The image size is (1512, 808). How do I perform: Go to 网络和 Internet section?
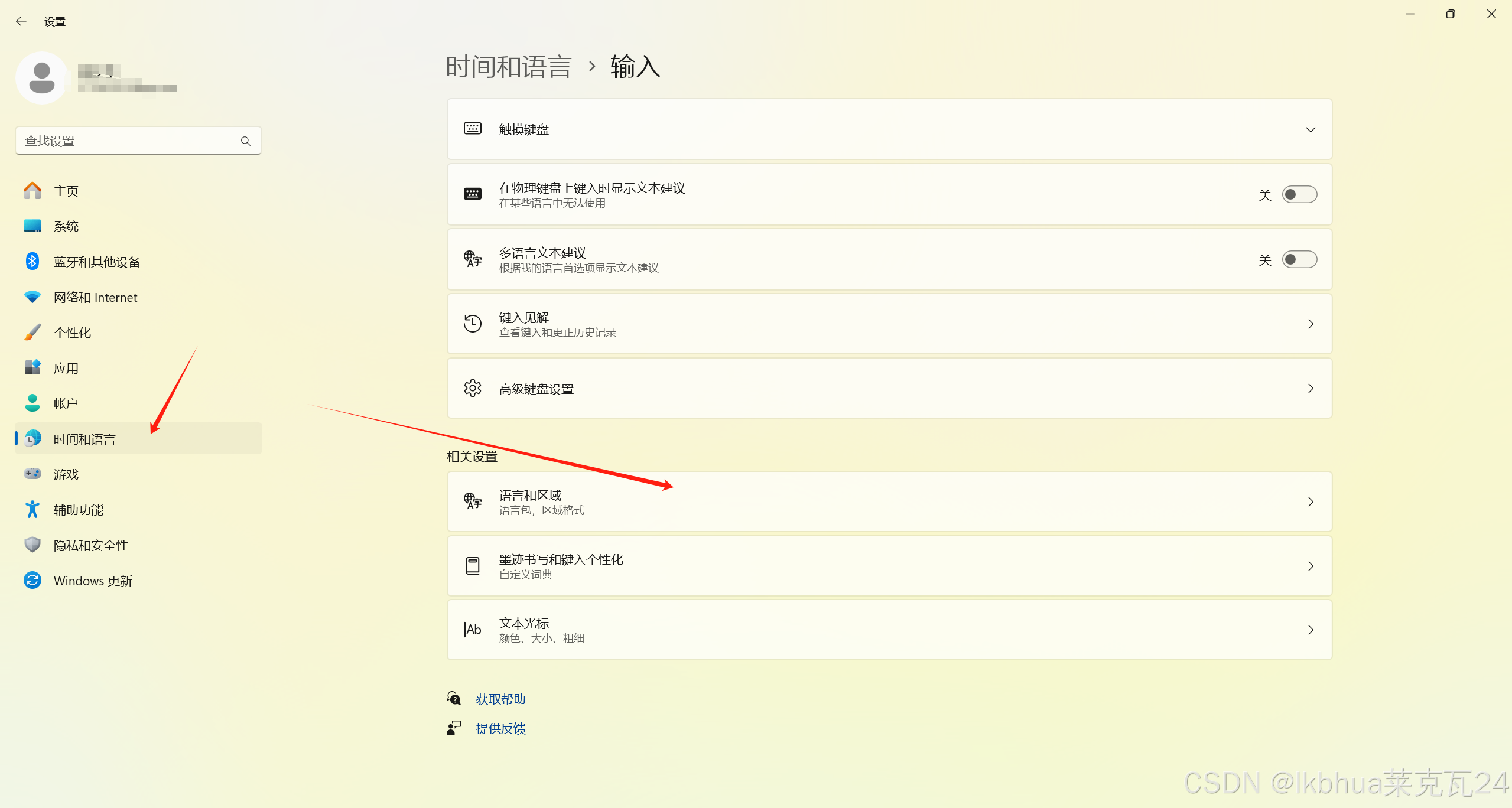click(95, 297)
